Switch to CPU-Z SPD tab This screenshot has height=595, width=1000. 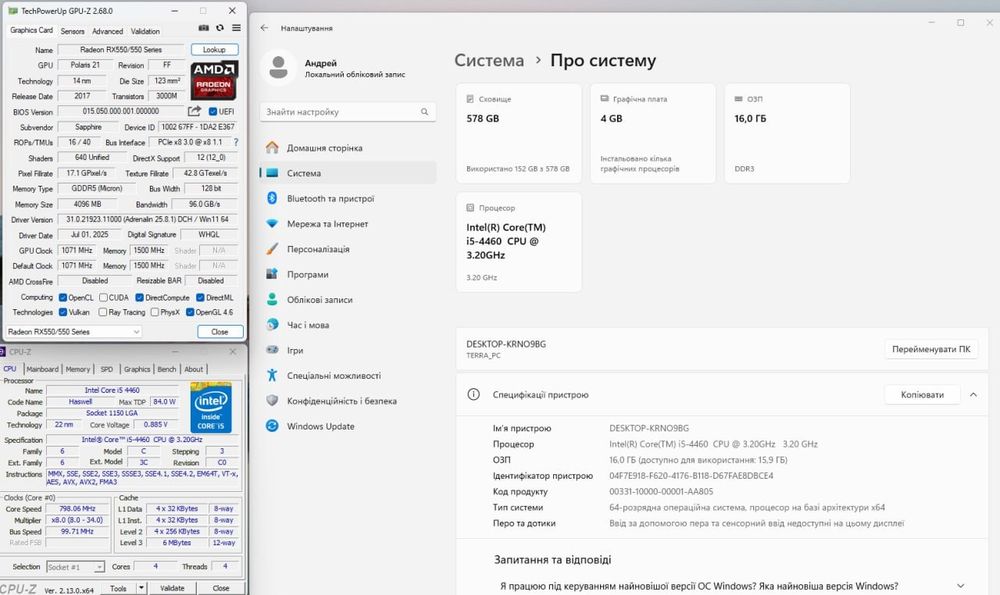click(107, 369)
